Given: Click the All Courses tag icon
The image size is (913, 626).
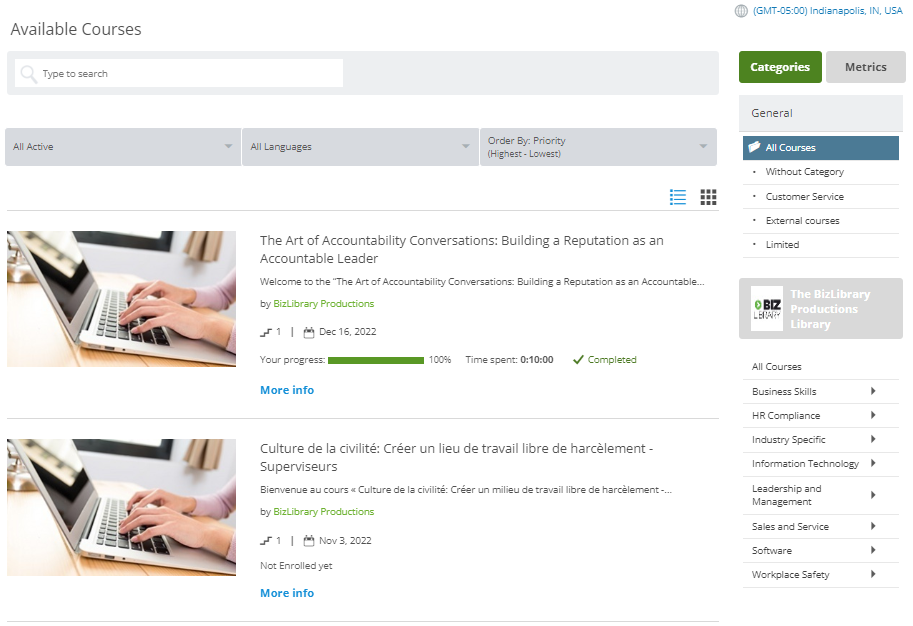Looking at the screenshot, I should click(754, 147).
